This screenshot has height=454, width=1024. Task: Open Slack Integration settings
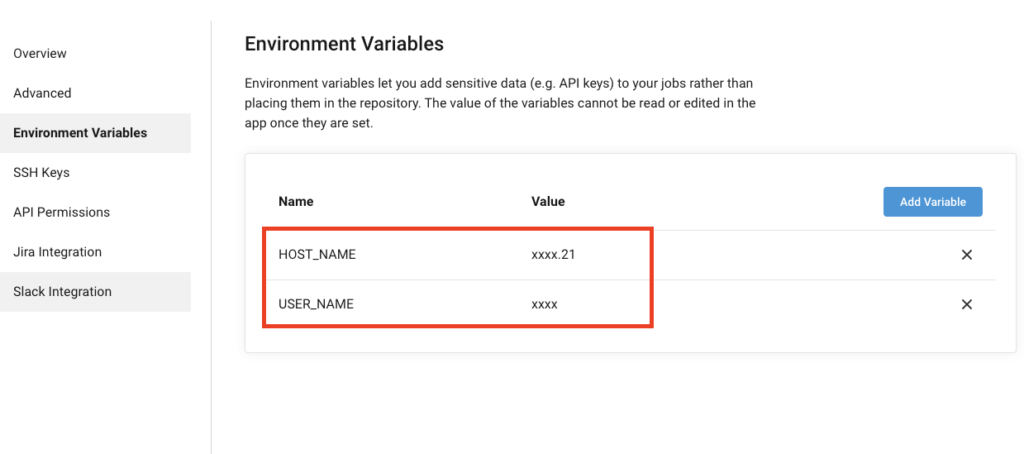[x=62, y=292]
